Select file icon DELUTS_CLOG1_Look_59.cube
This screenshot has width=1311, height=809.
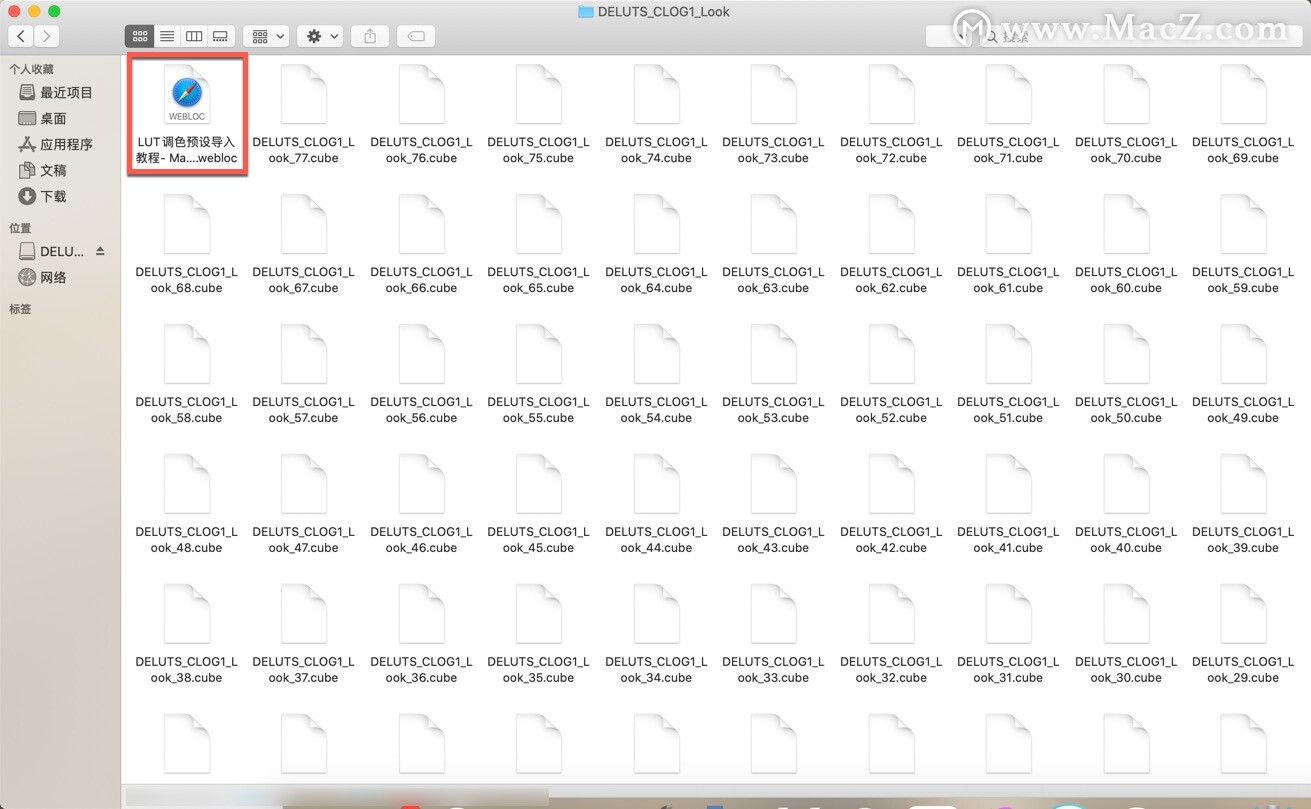pos(1244,226)
